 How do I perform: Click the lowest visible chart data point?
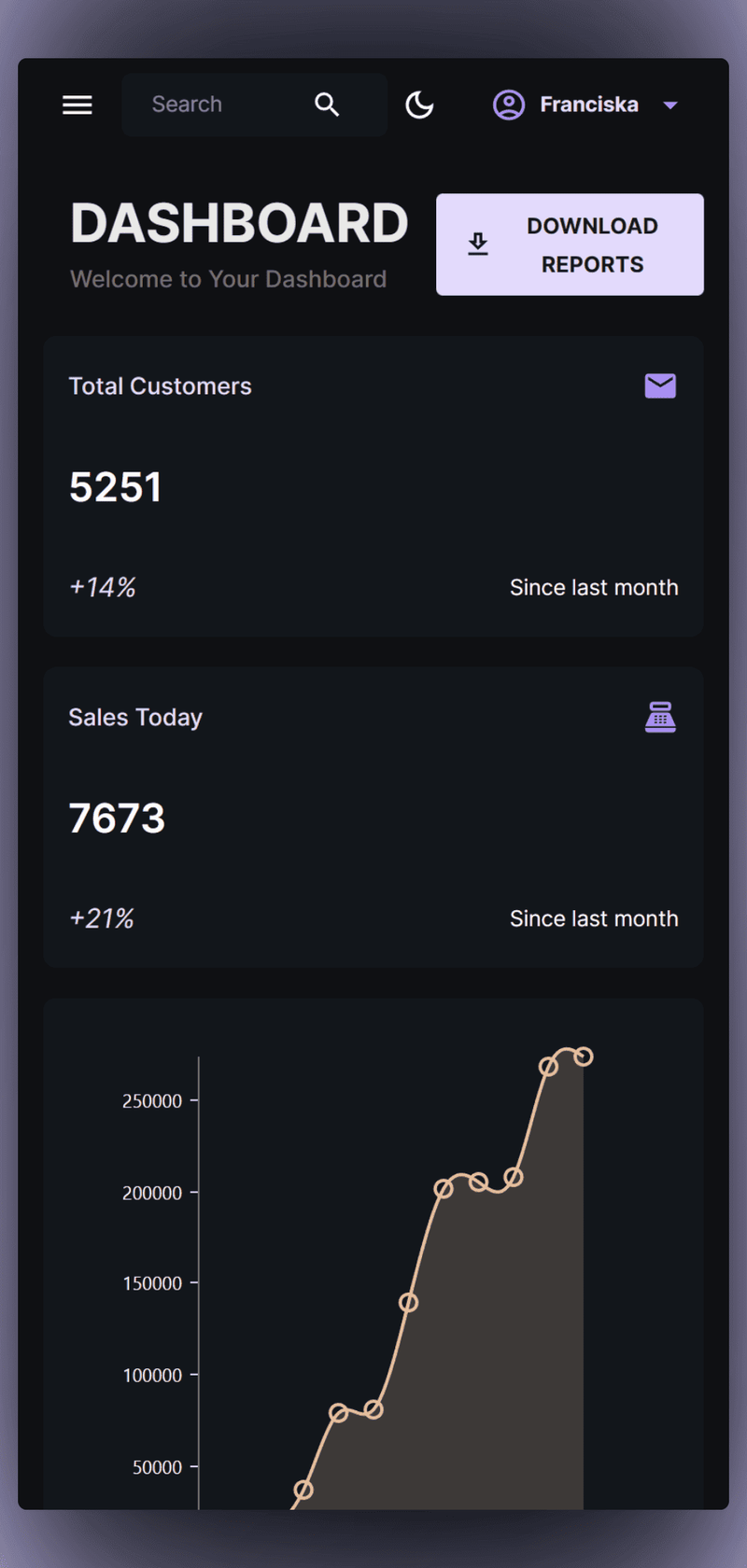click(x=303, y=1490)
